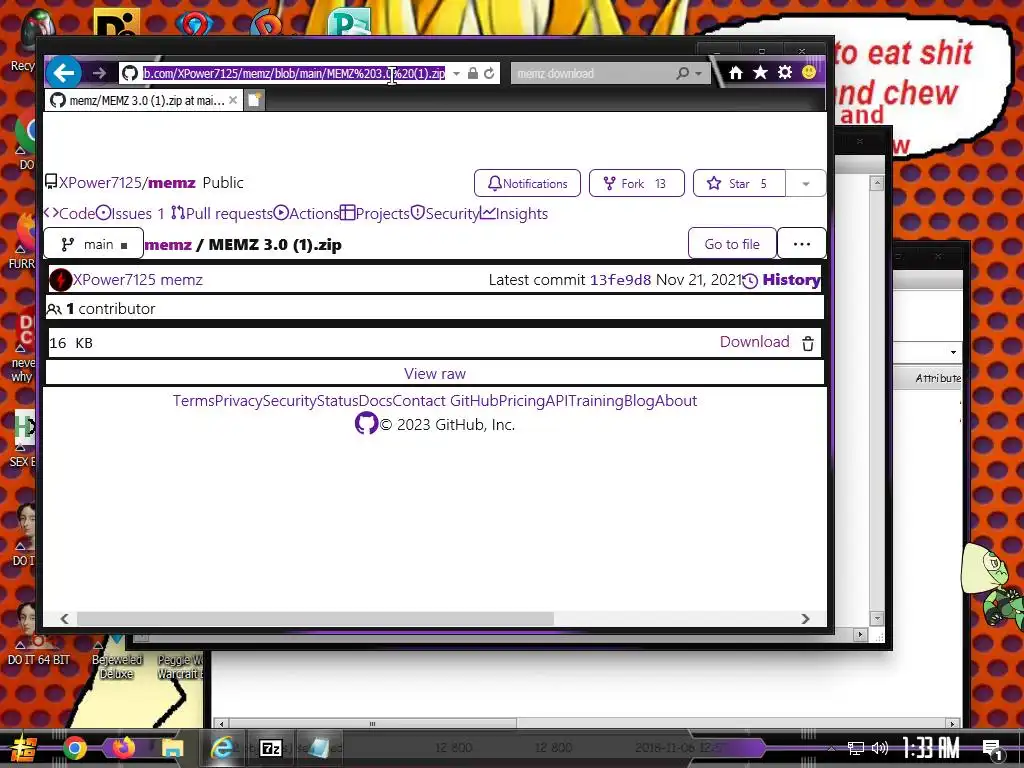Close the memz GitHub tab
This screenshot has width=1024, height=768.
click(233, 101)
